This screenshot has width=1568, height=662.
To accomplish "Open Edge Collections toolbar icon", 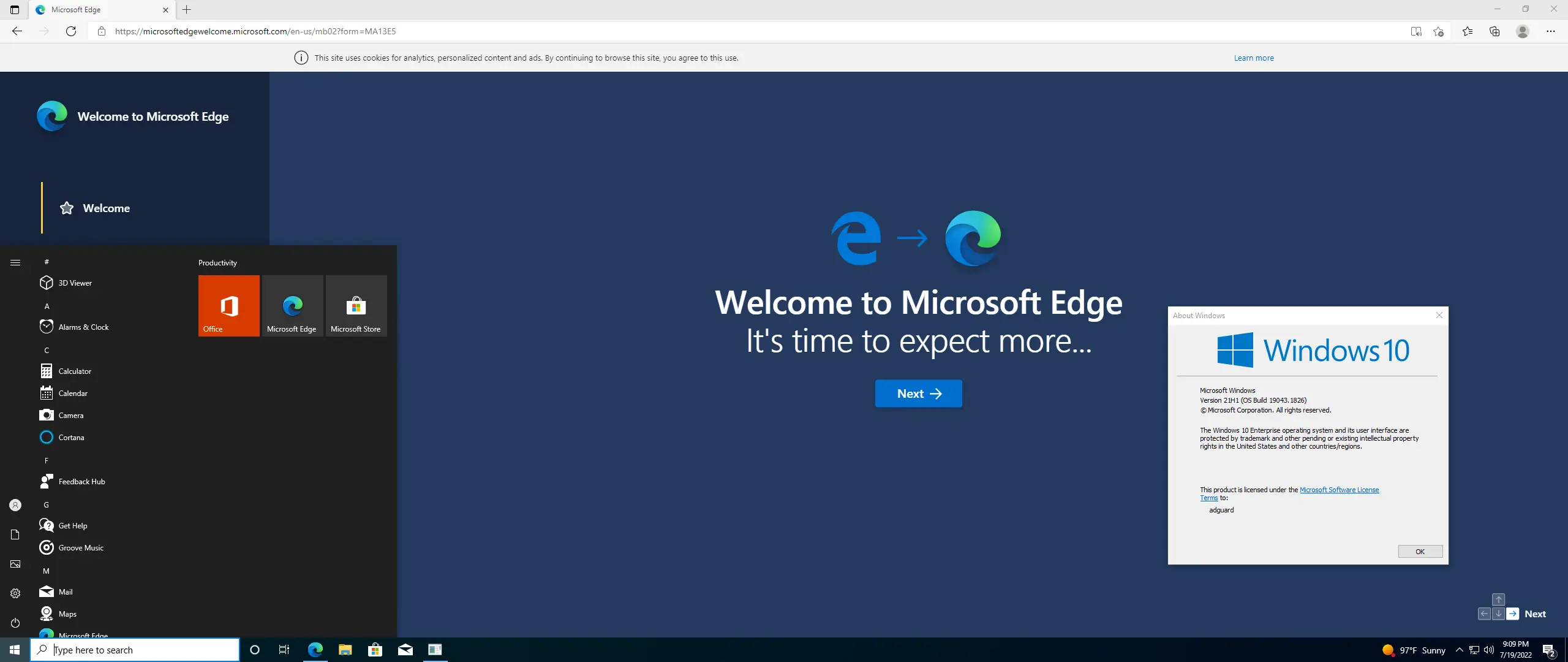I will [1494, 31].
